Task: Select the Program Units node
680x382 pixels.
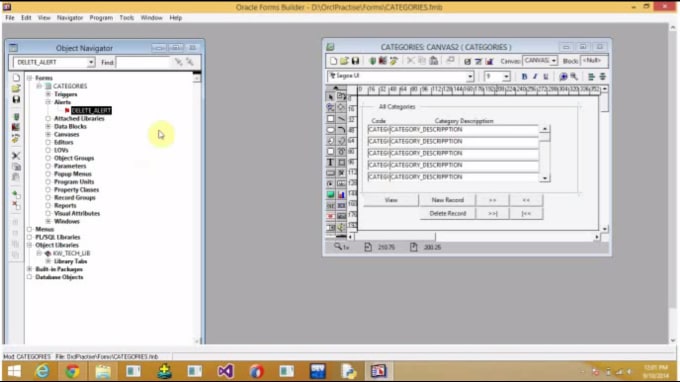Action: click(74, 182)
